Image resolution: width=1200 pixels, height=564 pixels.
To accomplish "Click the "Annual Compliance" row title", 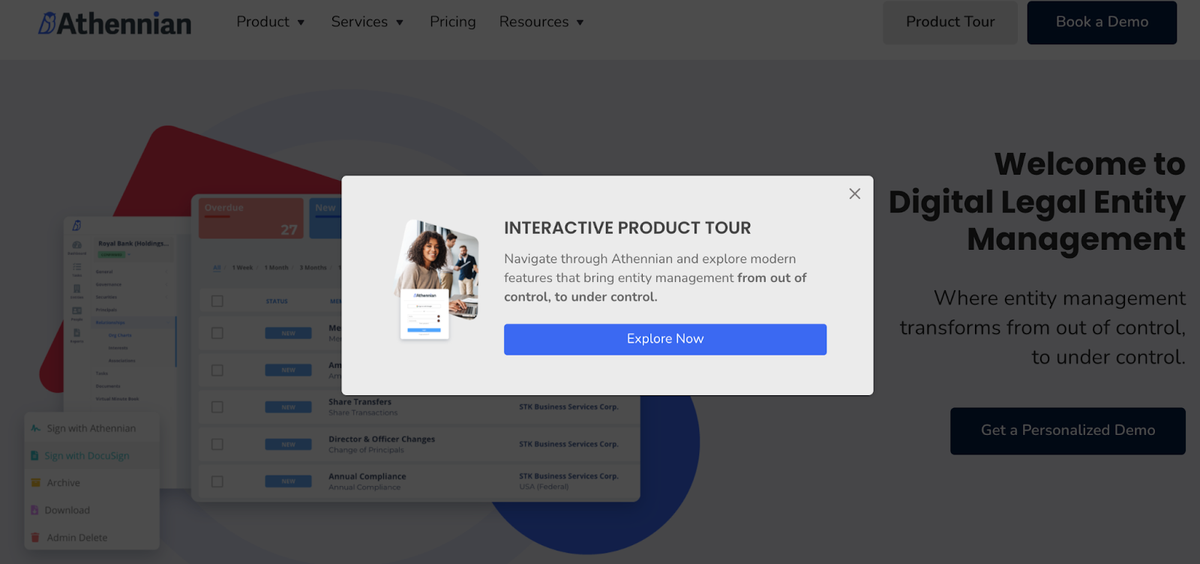I will [367, 476].
